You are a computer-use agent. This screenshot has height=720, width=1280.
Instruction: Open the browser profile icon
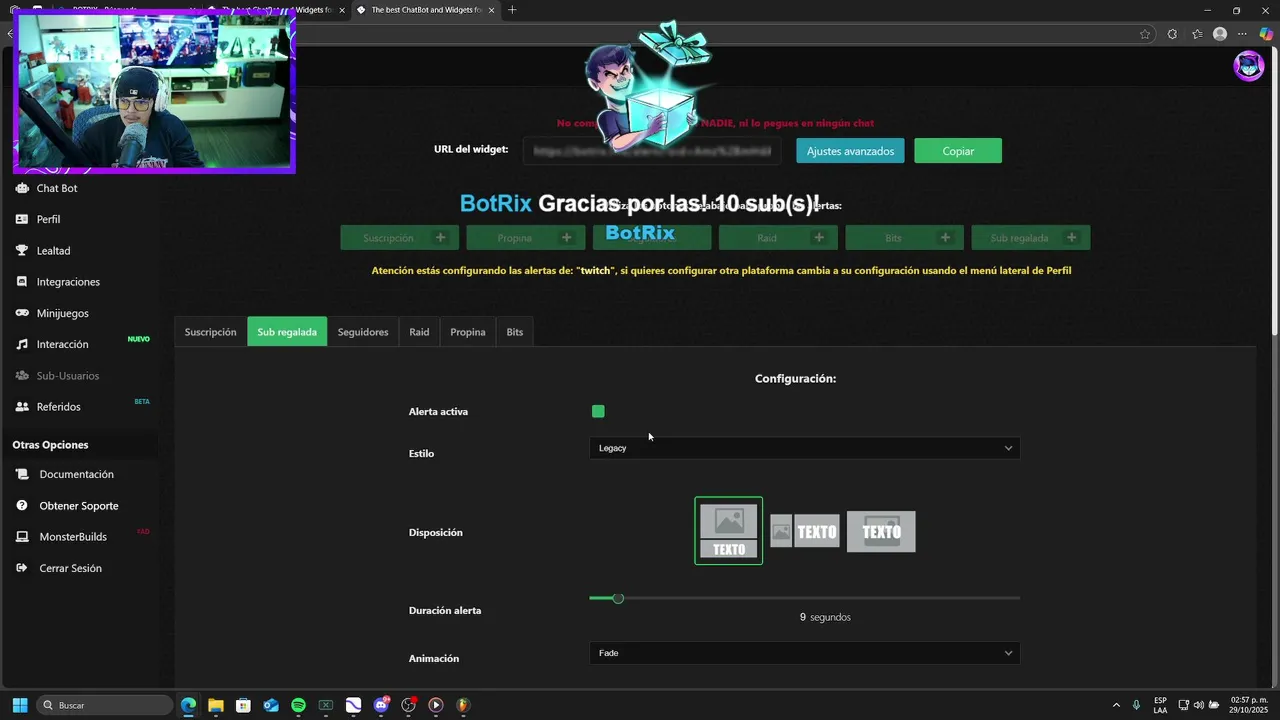(1220, 34)
